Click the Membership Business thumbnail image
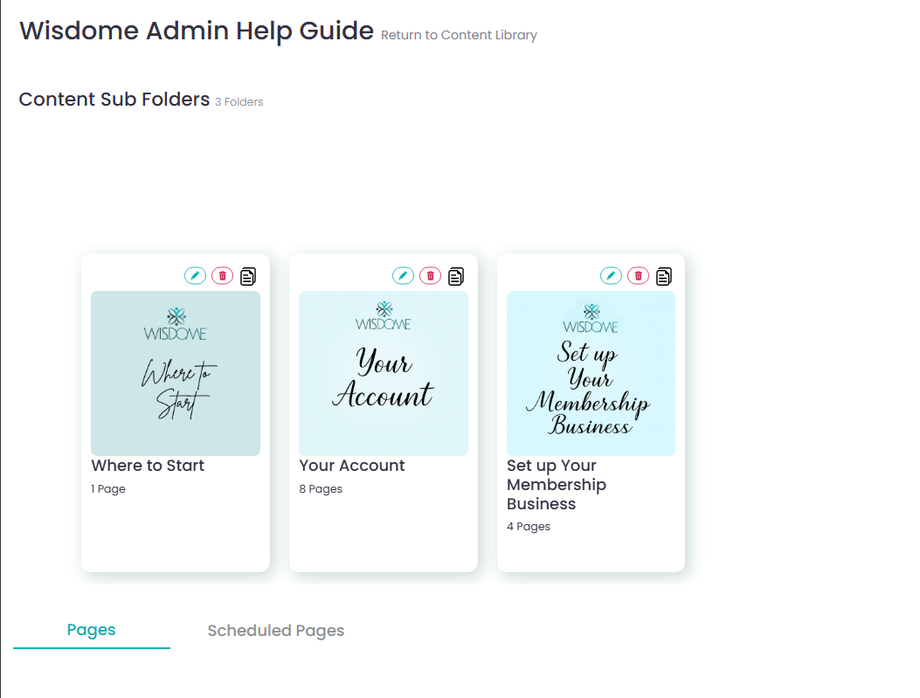This screenshot has height=698, width=920. click(591, 373)
